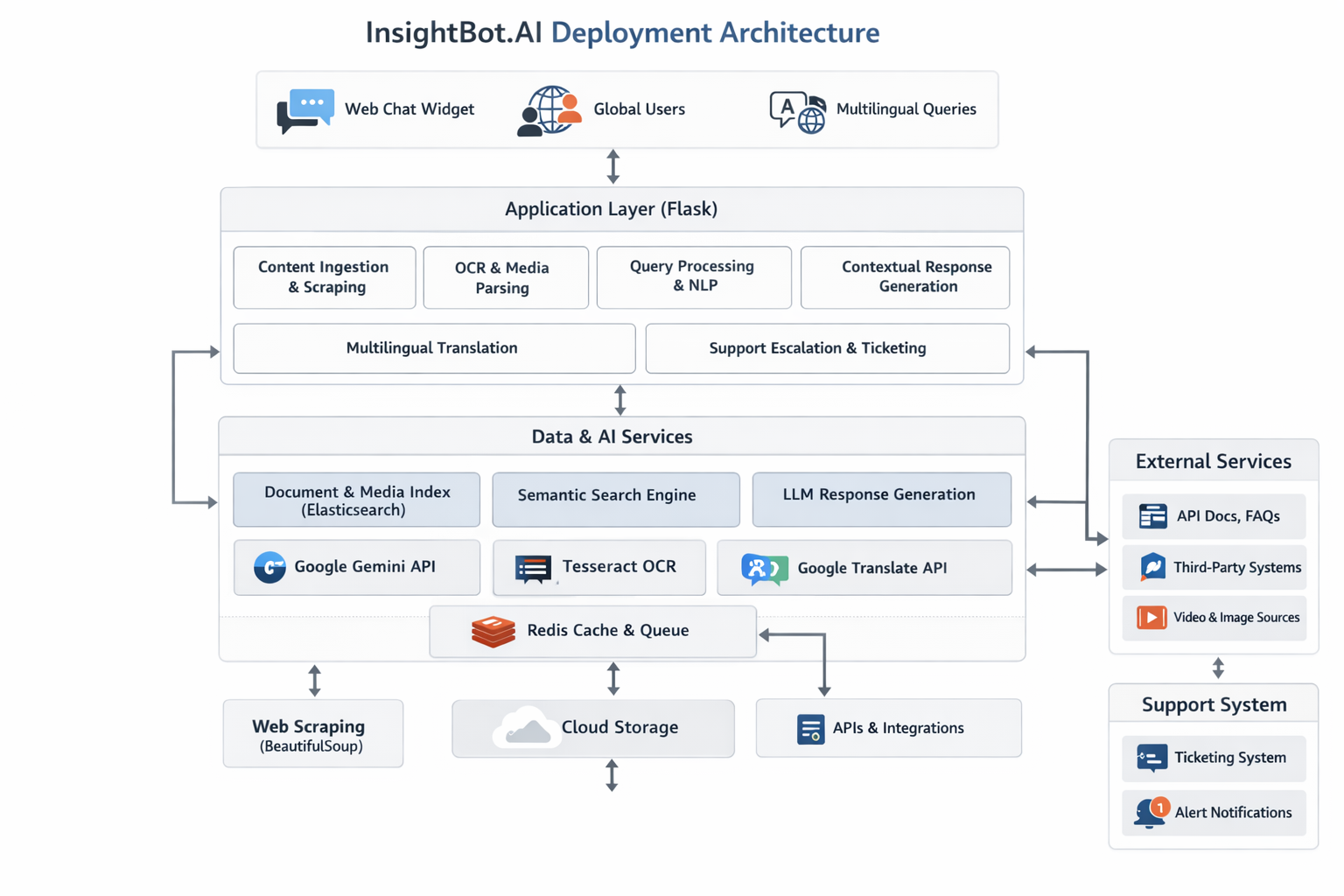Click the Google Gemini API logo icon
1344x896 pixels.
[269, 567]
